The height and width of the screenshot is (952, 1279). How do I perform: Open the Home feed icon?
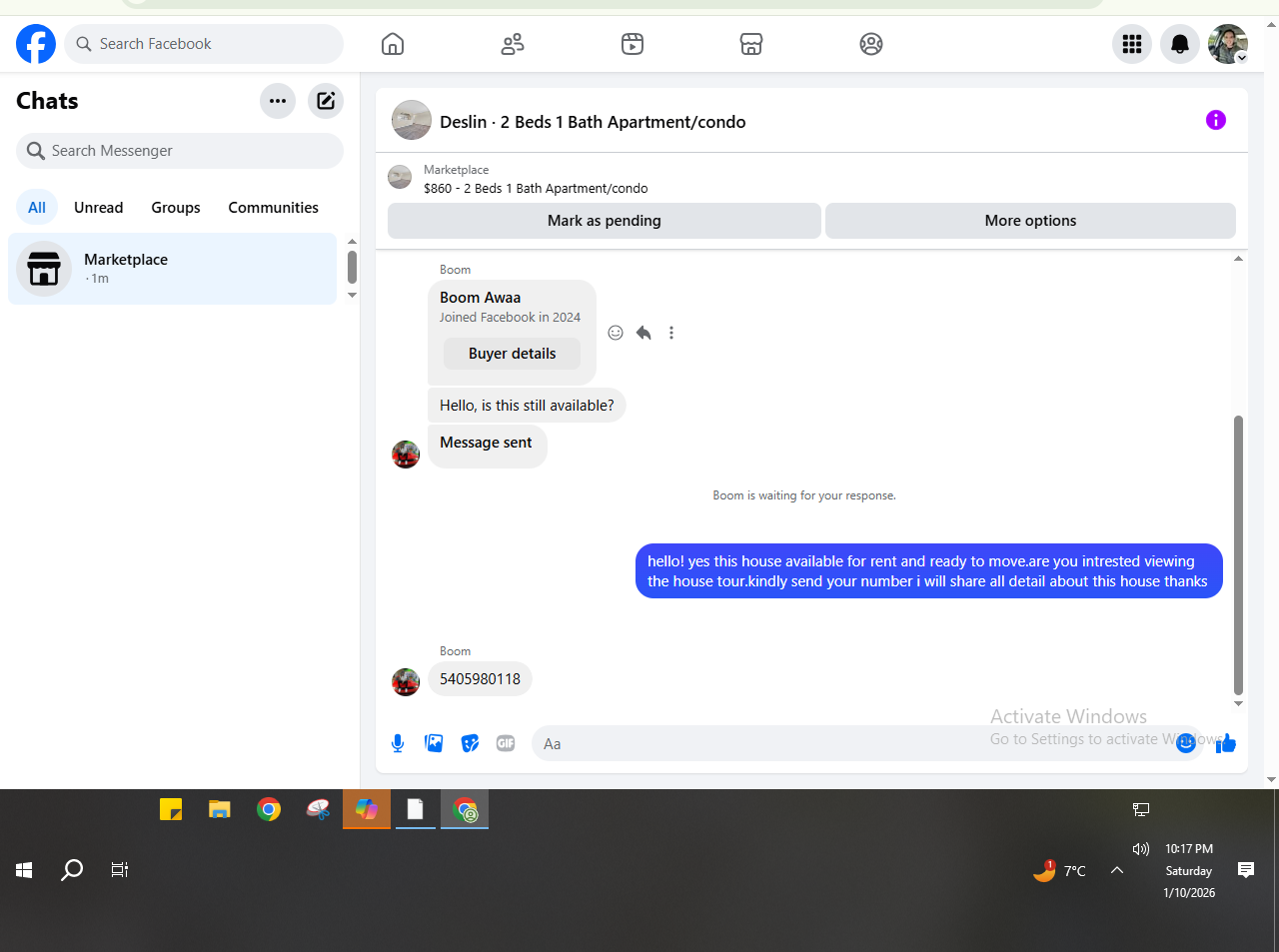tap(393, 44)
